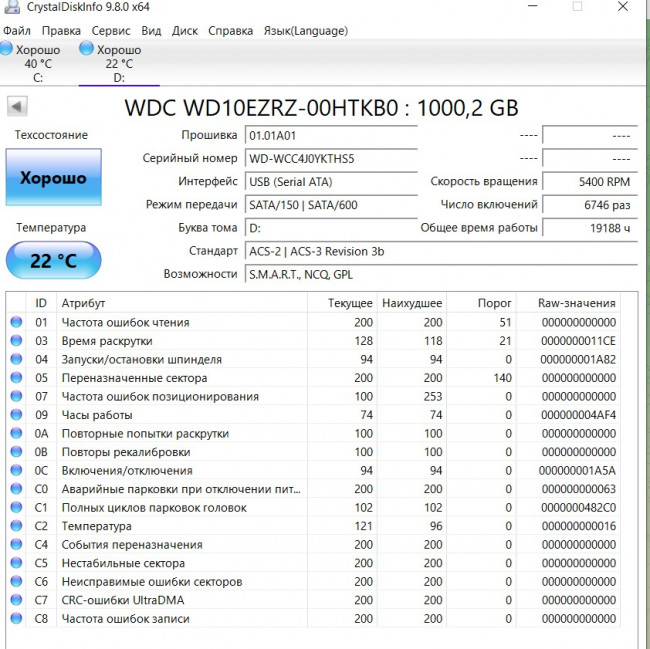650x649 pixels.
Task: Click the CrystalDiskInfo app icon in title bar
Action: pyautogui.click(x=12, y=6)
